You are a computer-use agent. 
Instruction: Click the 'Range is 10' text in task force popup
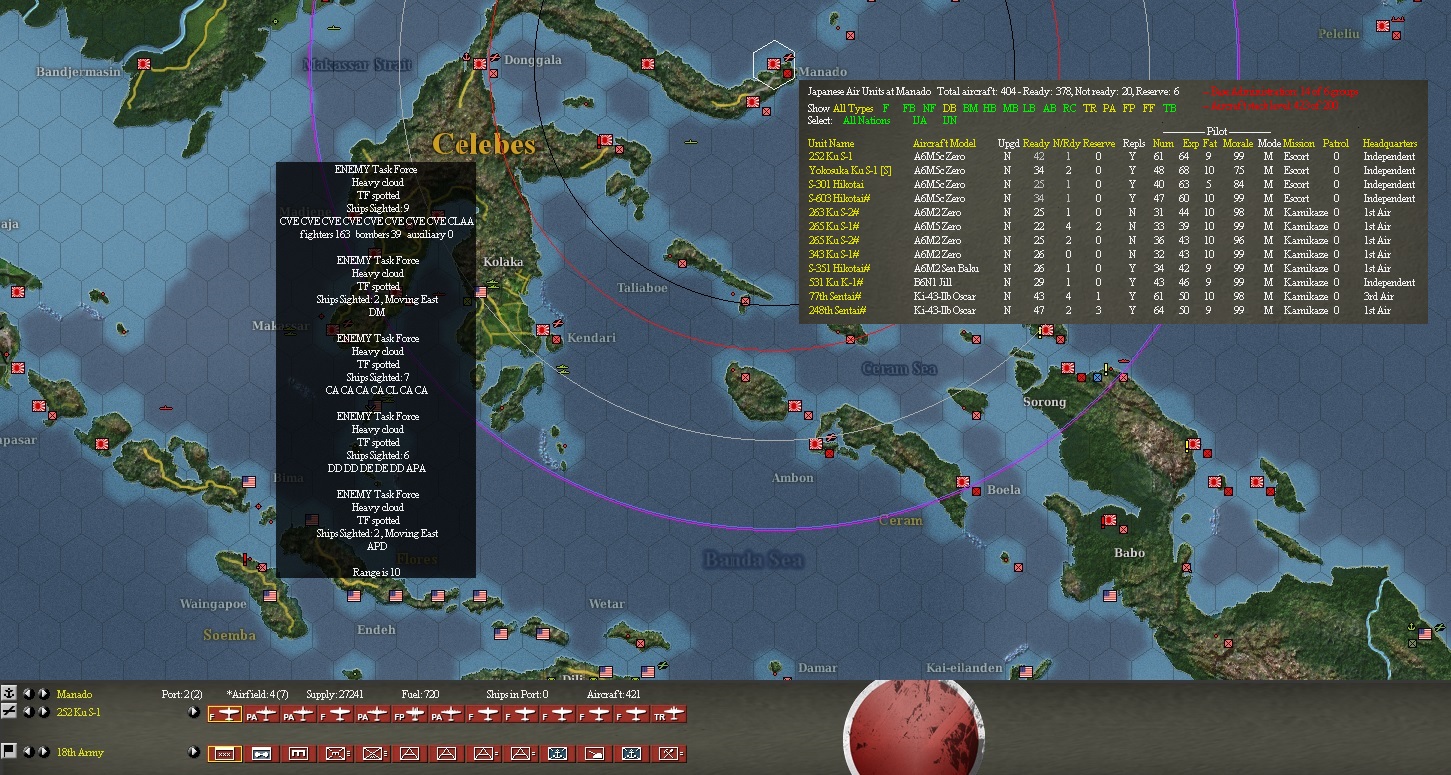pyautogui.click(x=376, y=572)
